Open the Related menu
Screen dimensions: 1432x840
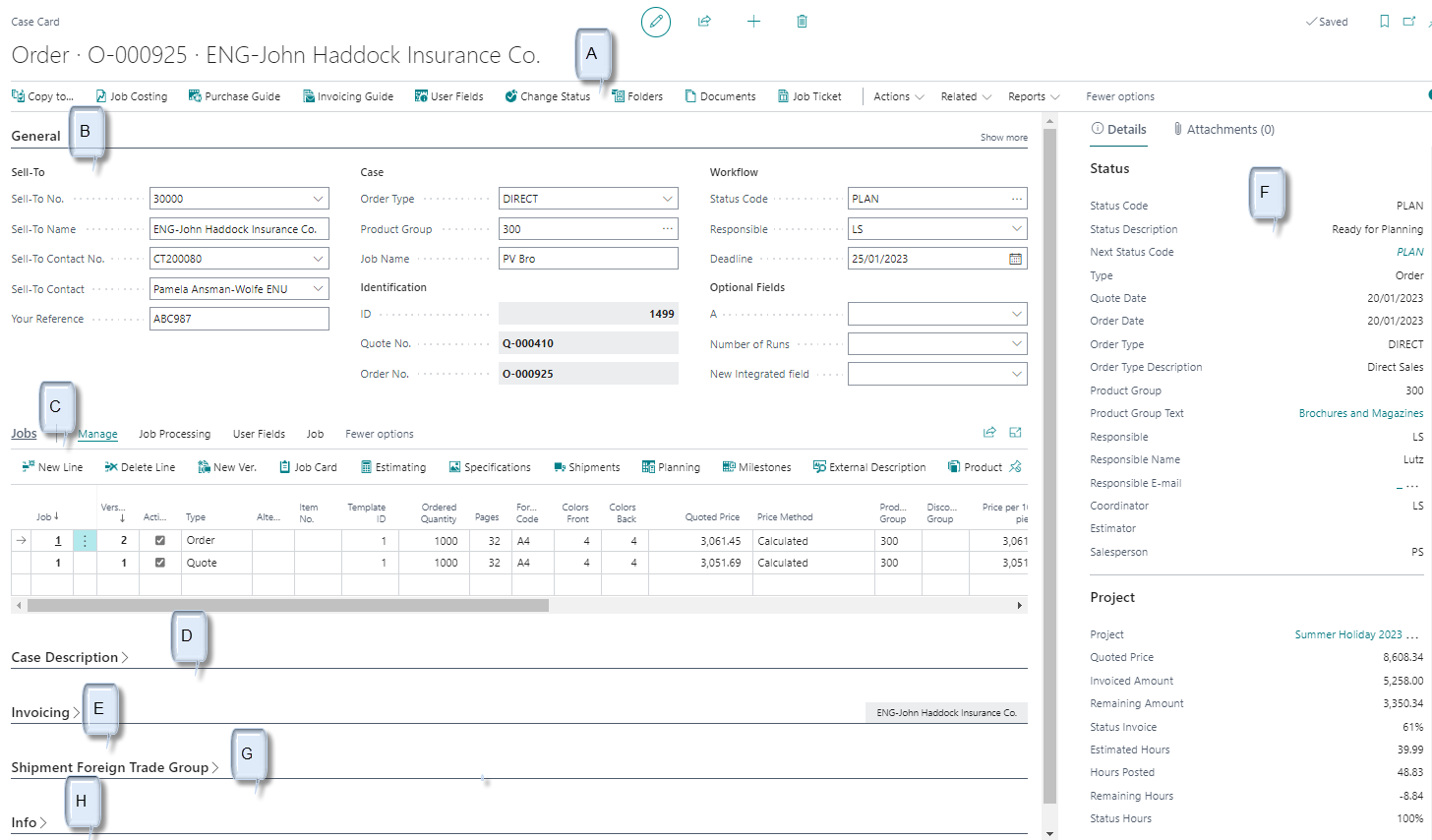[x=966, y=96]
